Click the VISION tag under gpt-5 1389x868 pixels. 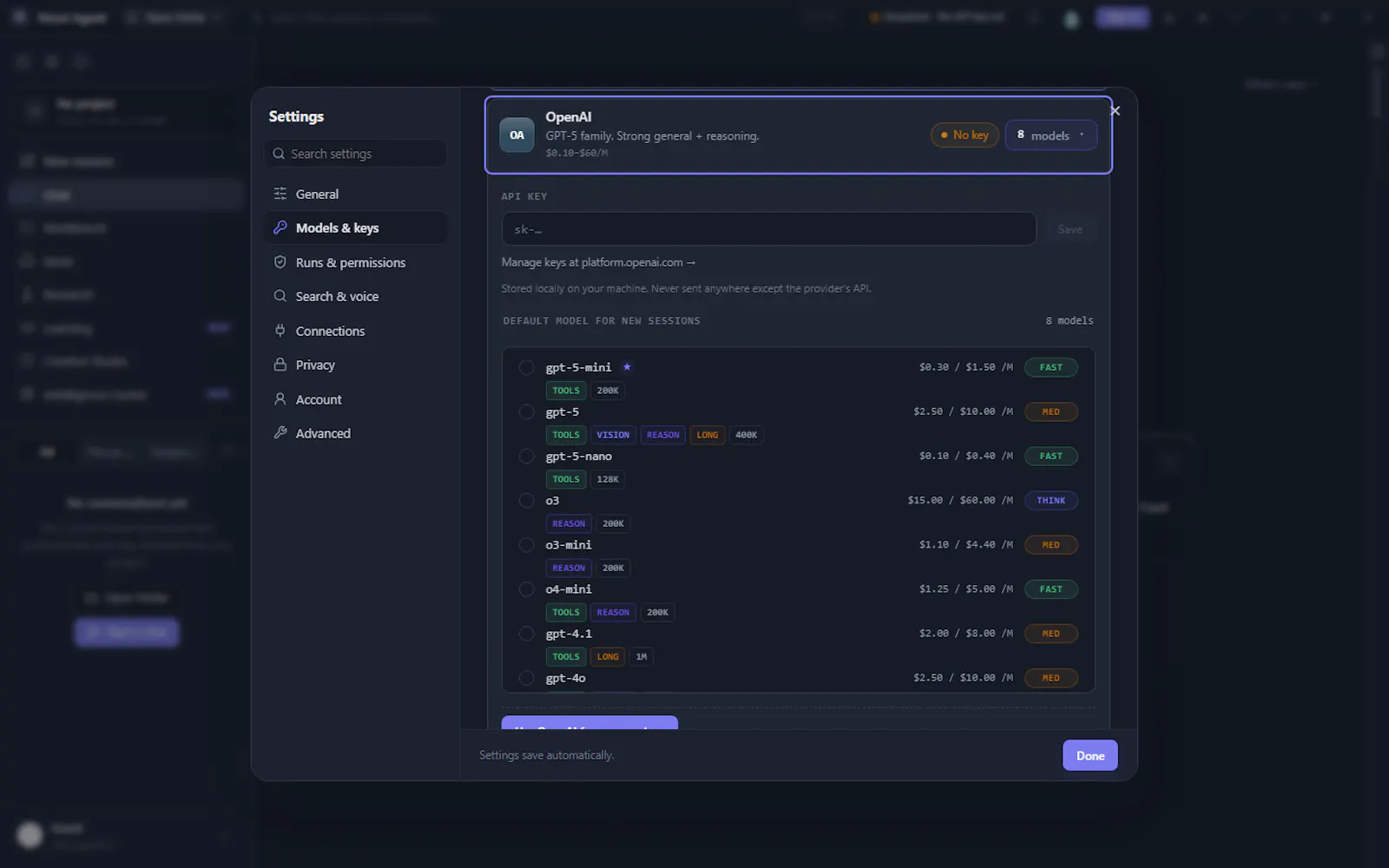pyautogui.click(x=613, y=435)
